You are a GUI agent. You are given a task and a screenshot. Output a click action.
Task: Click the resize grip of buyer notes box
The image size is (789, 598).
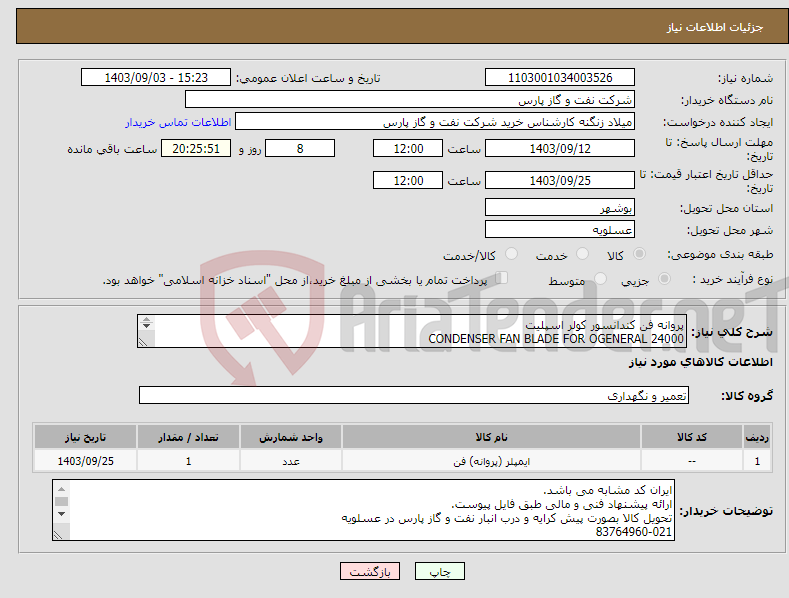[x=58, y=535]
